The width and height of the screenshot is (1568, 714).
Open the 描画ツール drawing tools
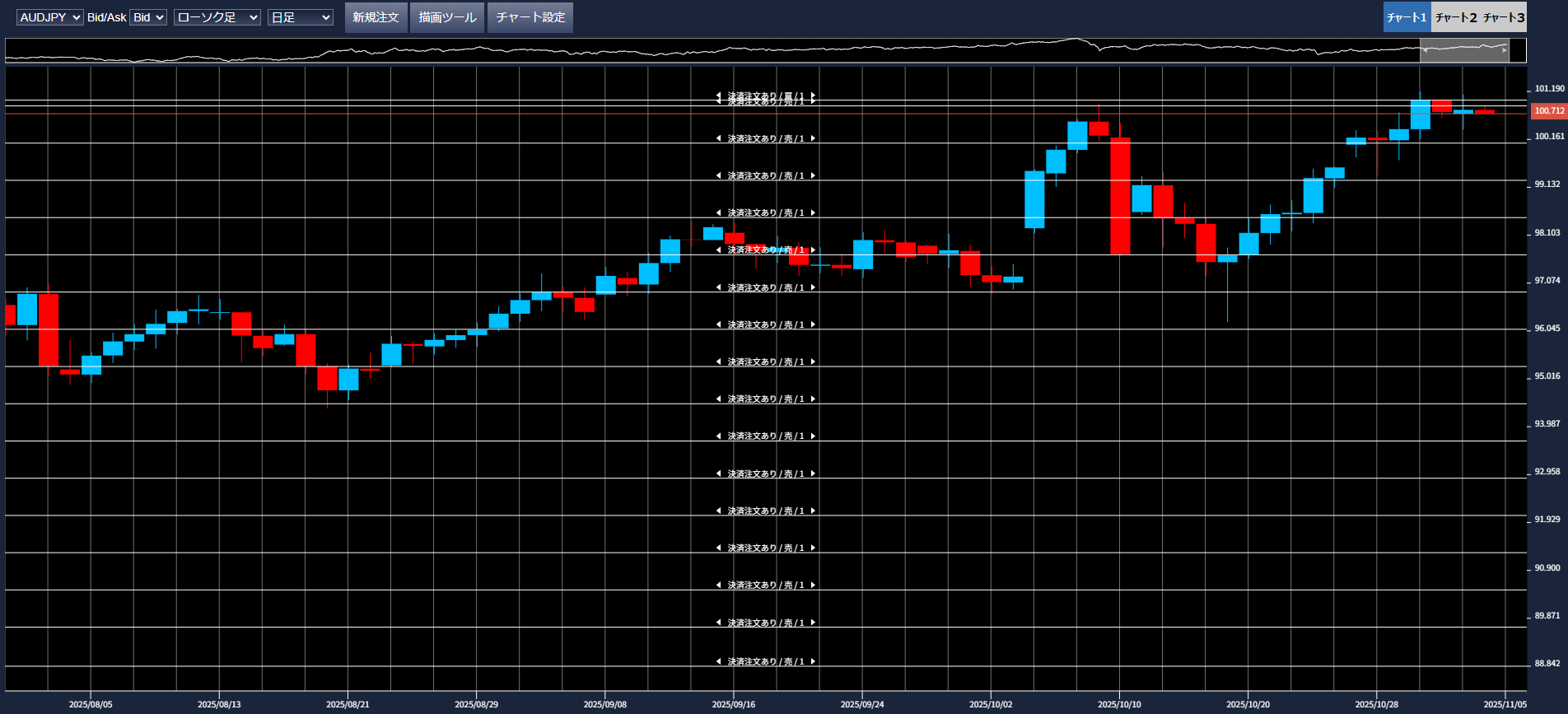coord(447,17)
